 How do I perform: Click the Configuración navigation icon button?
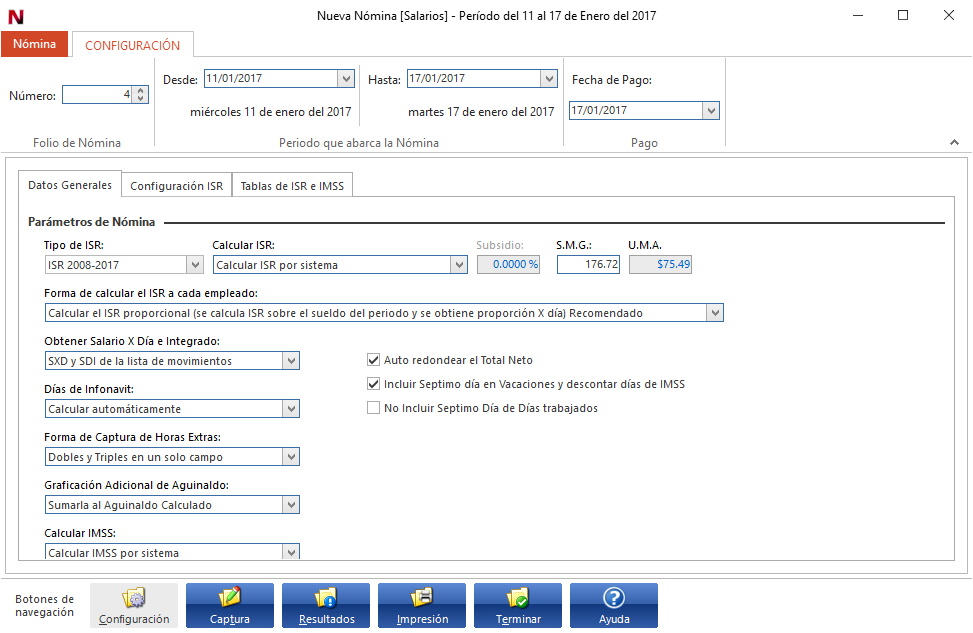tap(134, 606)
